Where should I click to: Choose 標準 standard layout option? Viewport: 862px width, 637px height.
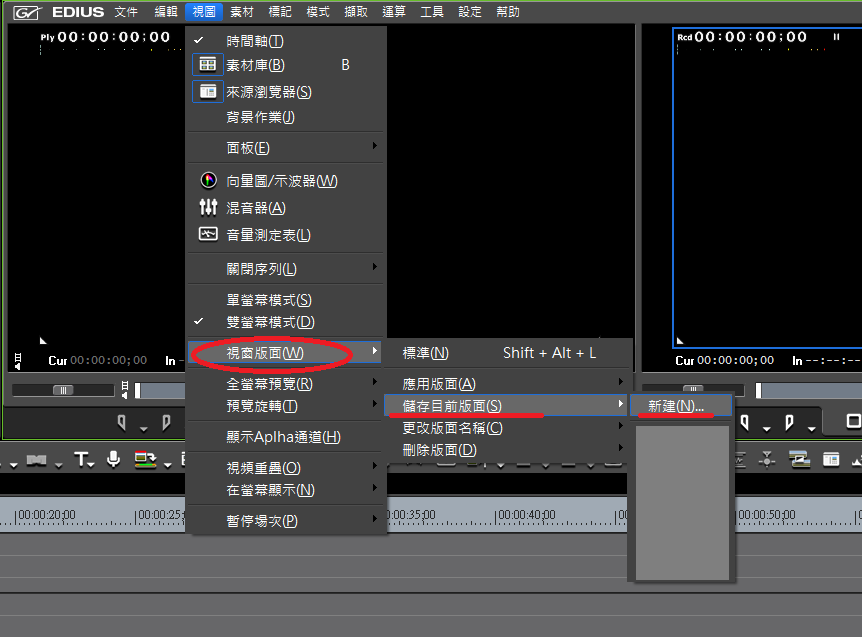point(426,353)
